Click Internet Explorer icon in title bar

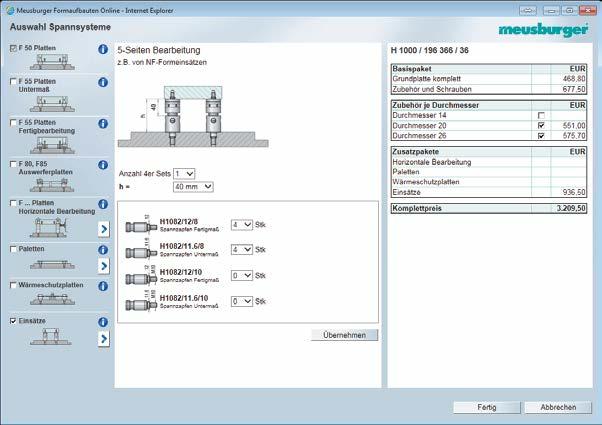pos(10,10)
